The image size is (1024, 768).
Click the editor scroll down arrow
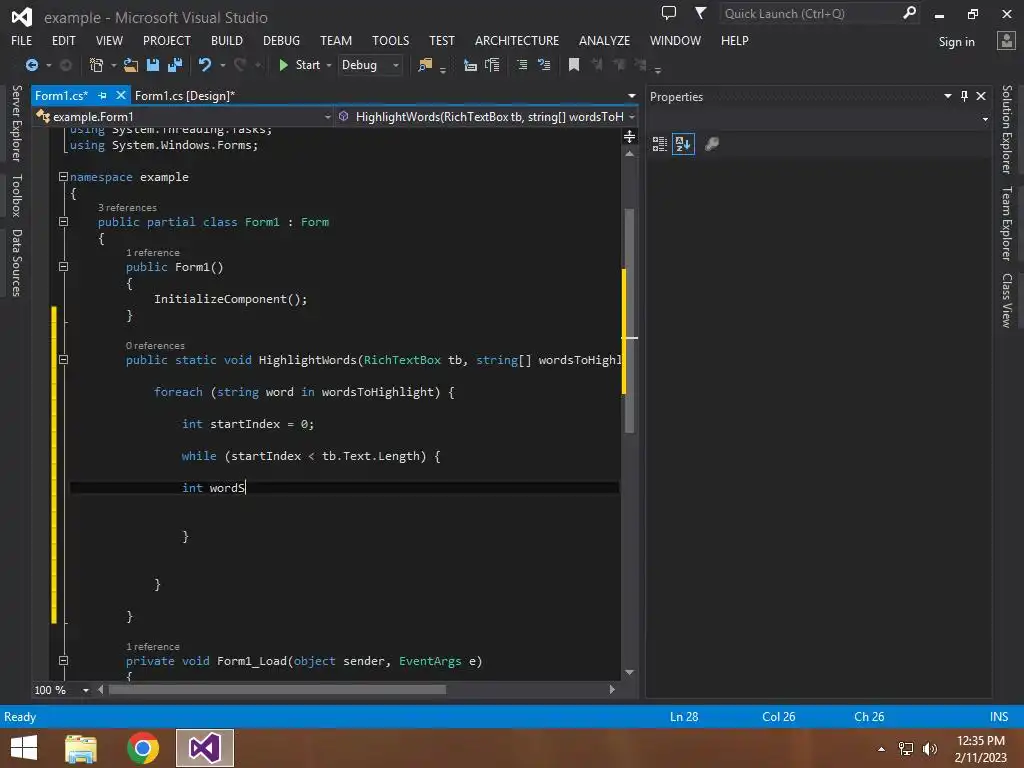629,672
